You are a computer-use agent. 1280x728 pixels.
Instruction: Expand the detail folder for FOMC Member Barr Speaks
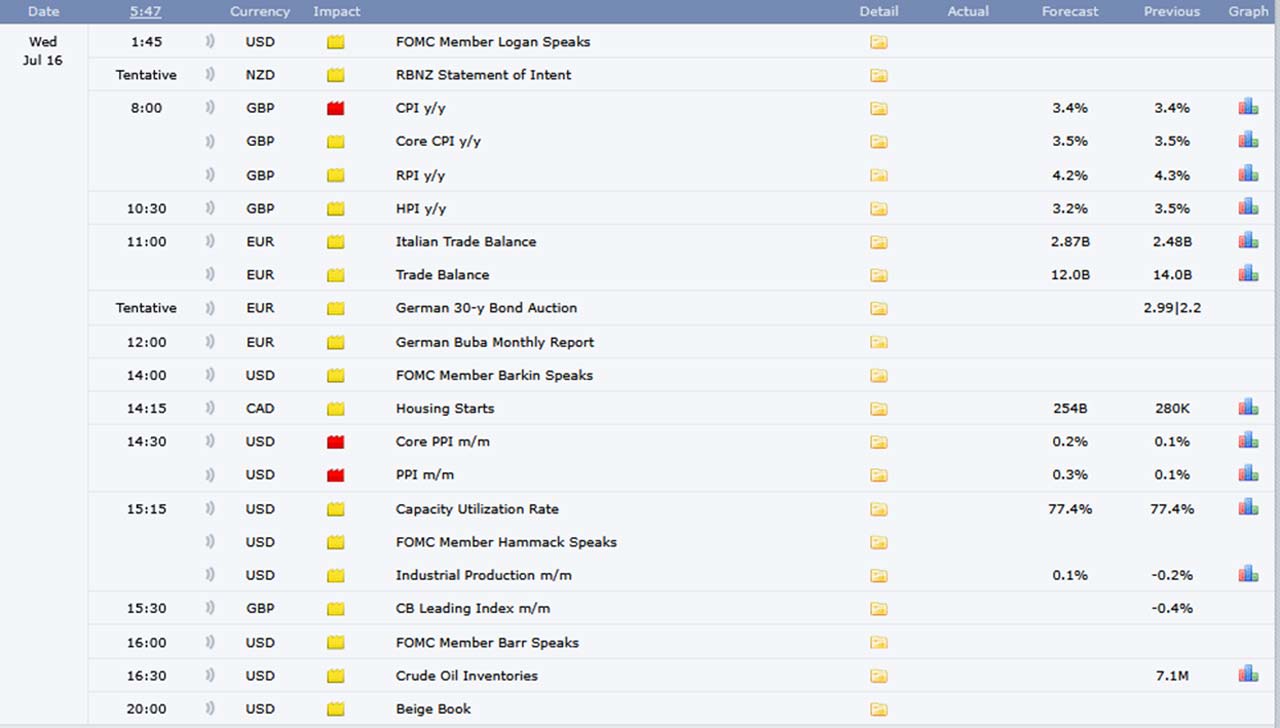tap(878, 643)
